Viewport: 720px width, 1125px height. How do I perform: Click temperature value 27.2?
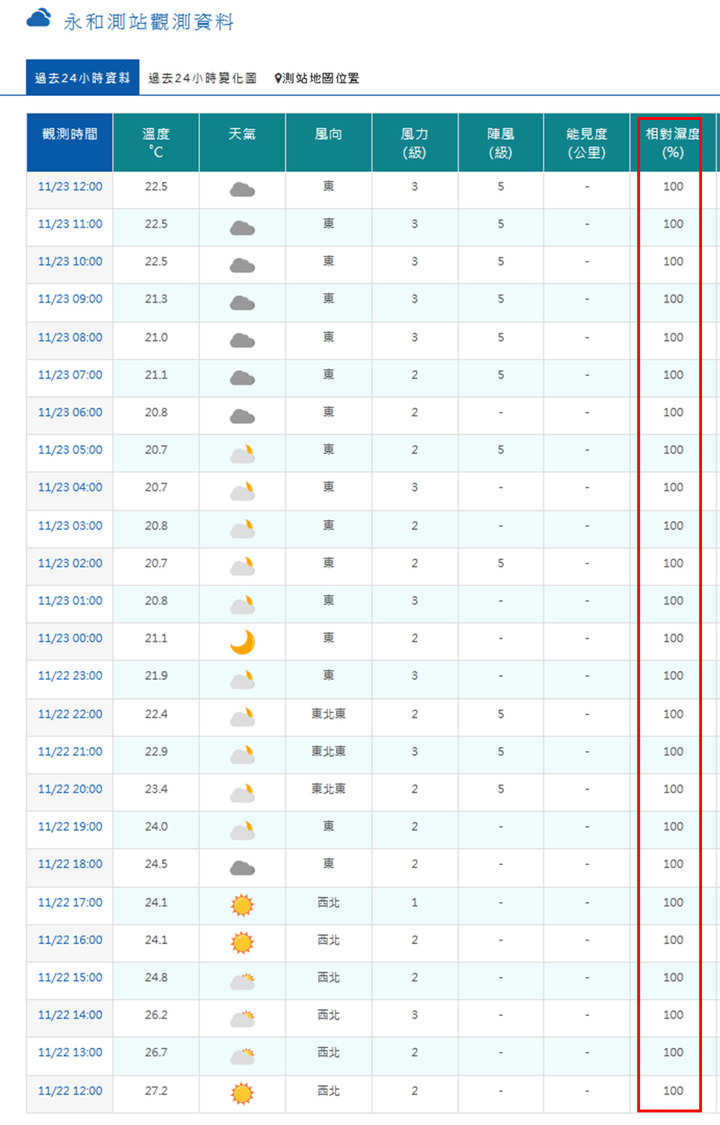pyautogui.click(x=156, y=1091)
